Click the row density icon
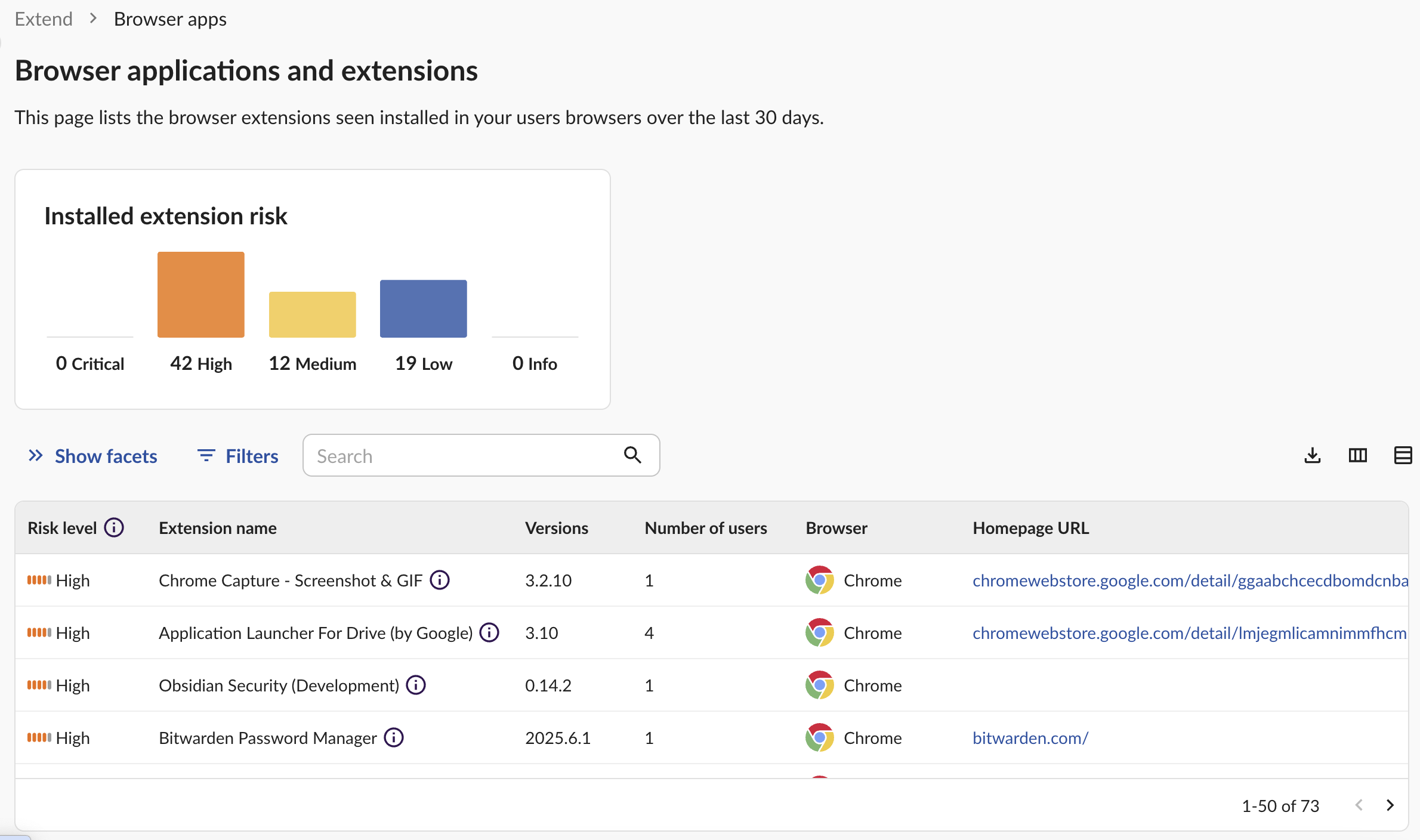 click(x=1403, y=455)
